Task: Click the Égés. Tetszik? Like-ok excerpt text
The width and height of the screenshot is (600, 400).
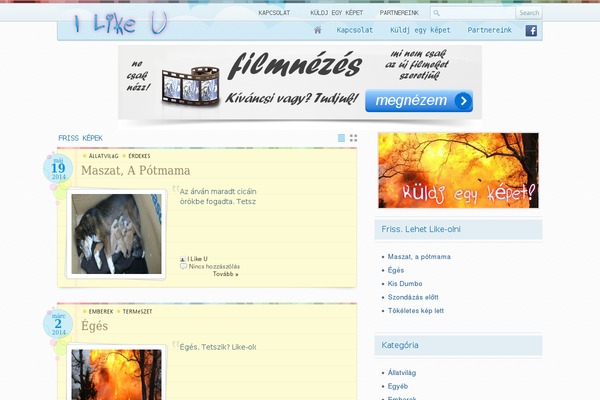Action: coord(218,347)
